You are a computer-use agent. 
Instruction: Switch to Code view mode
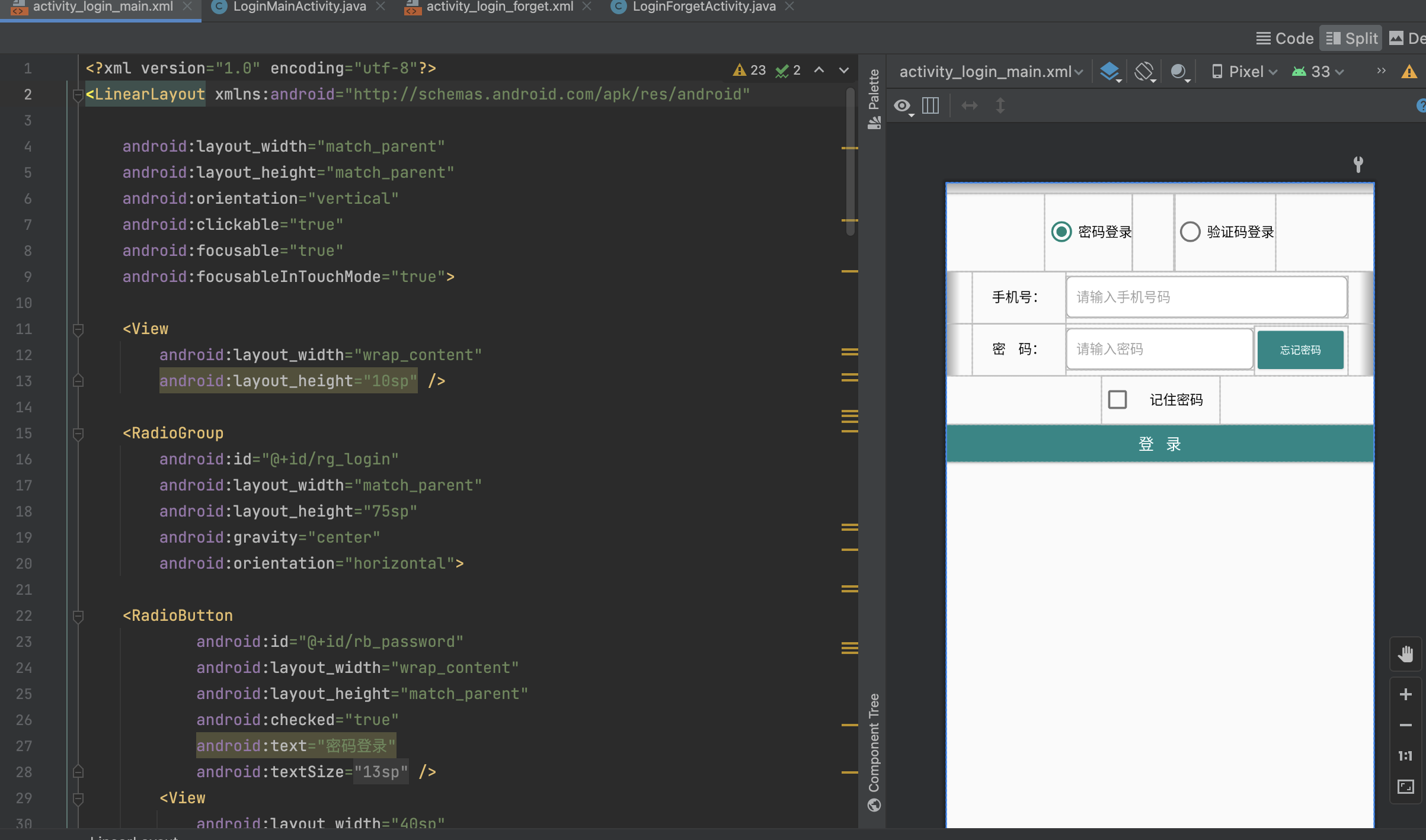point(1285,39)
